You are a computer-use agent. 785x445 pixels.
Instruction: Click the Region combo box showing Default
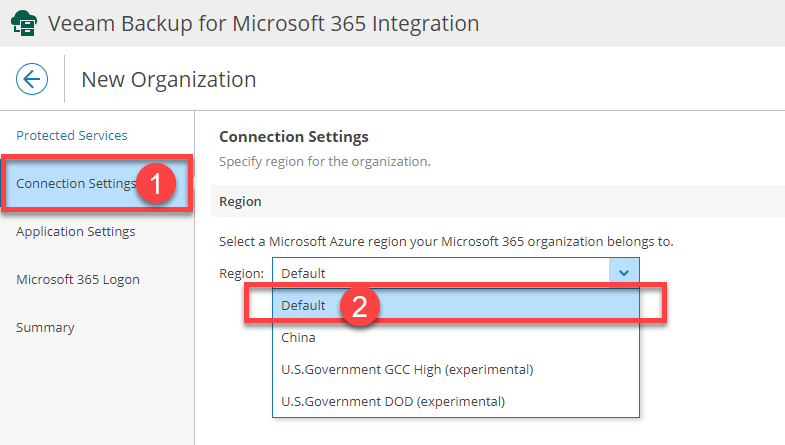(x=440, y=272)
